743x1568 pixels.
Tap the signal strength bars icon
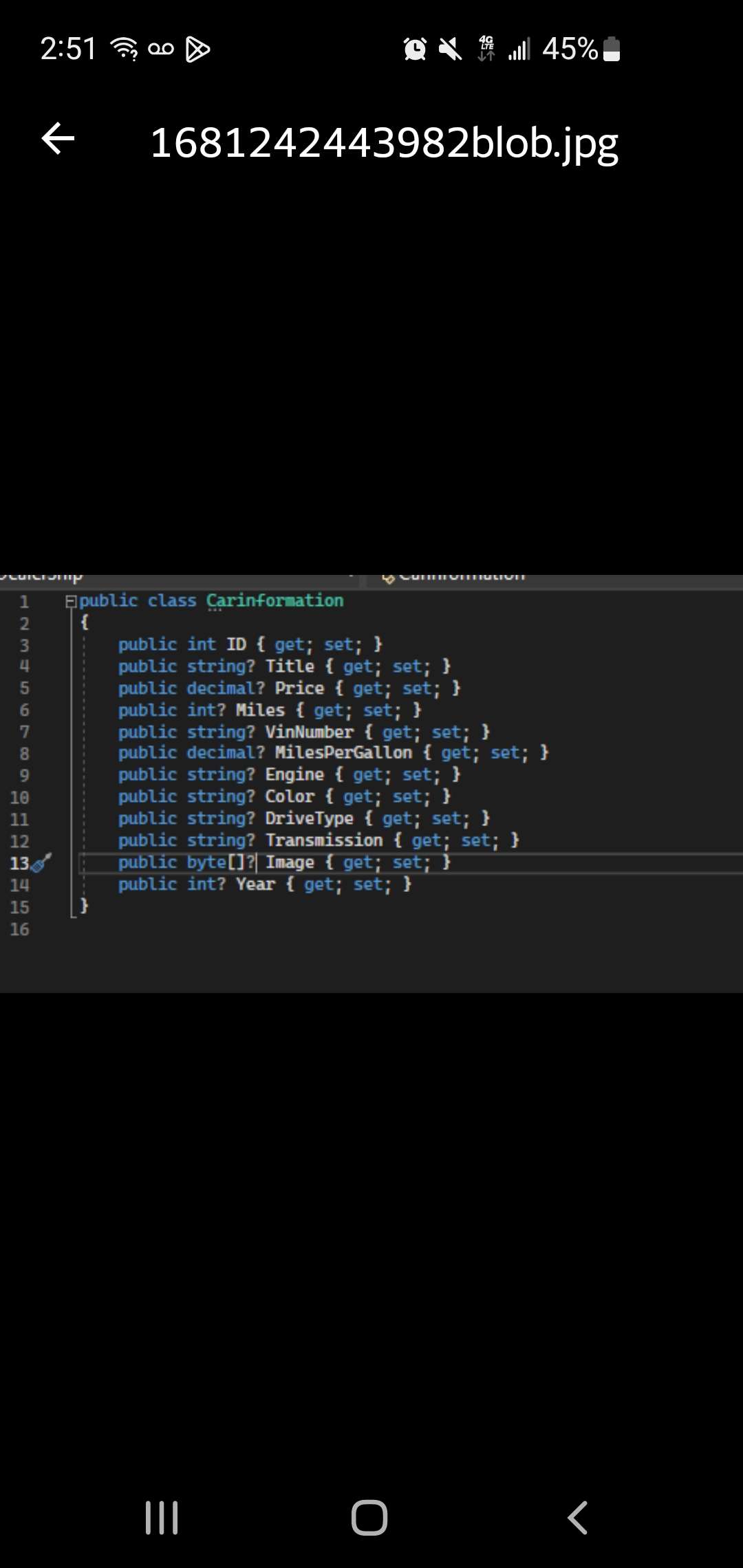click(519, 49)
